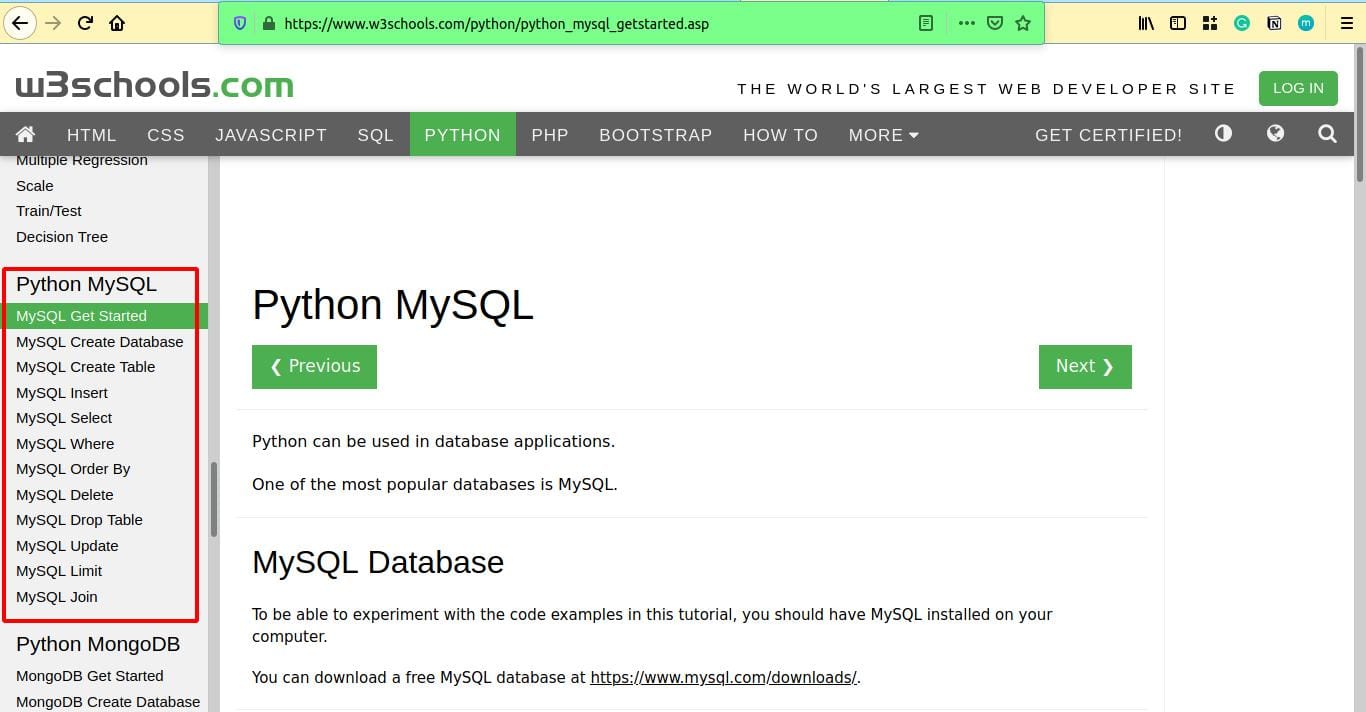Click the w3schools home icon in navbar
Image resolution: width=1366 pixels, height=712 pixels.
tap(26, 134)
